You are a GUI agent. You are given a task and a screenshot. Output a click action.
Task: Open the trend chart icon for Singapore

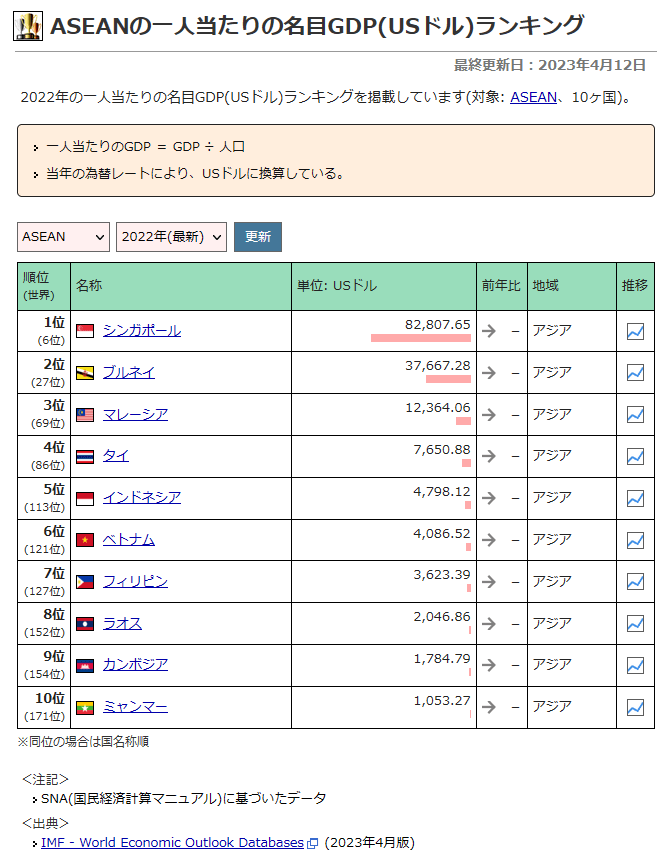[635, 331]
